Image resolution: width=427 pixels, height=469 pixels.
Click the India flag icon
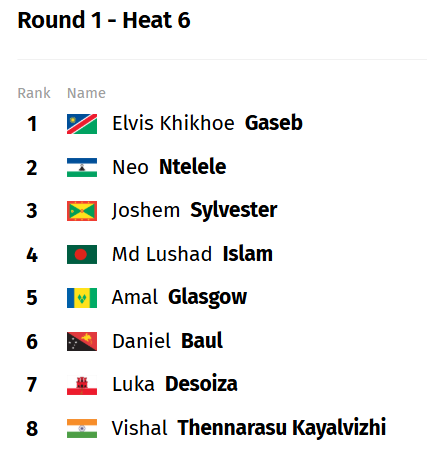[82, 428]
